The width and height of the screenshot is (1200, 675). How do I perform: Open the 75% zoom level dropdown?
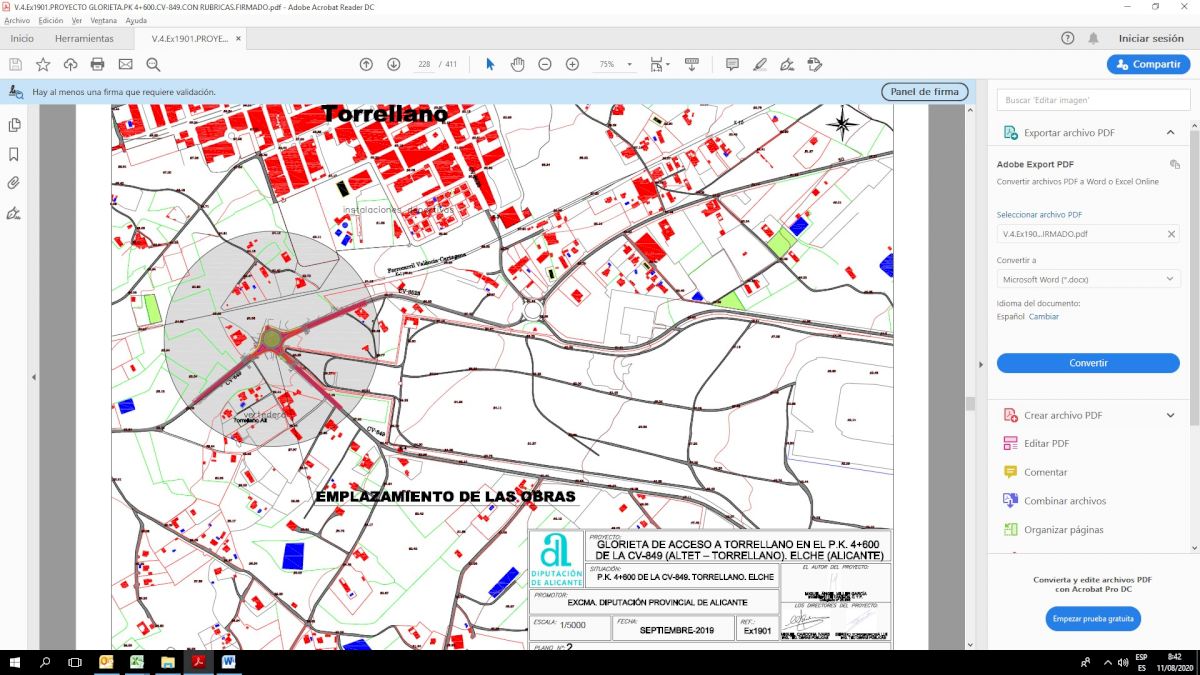coord(629,64)
